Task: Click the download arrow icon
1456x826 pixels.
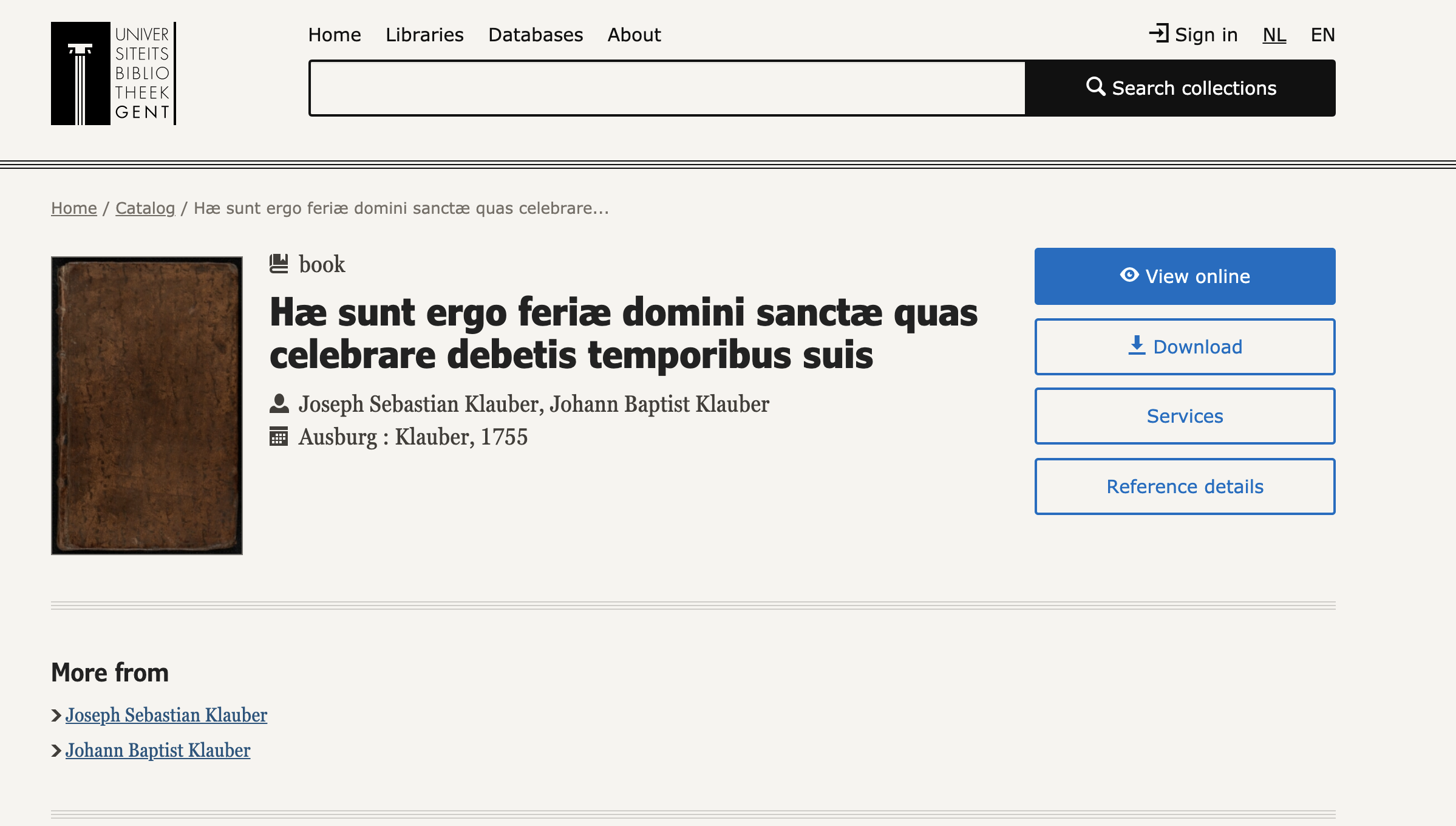Action: click(x=1137, y=346)
